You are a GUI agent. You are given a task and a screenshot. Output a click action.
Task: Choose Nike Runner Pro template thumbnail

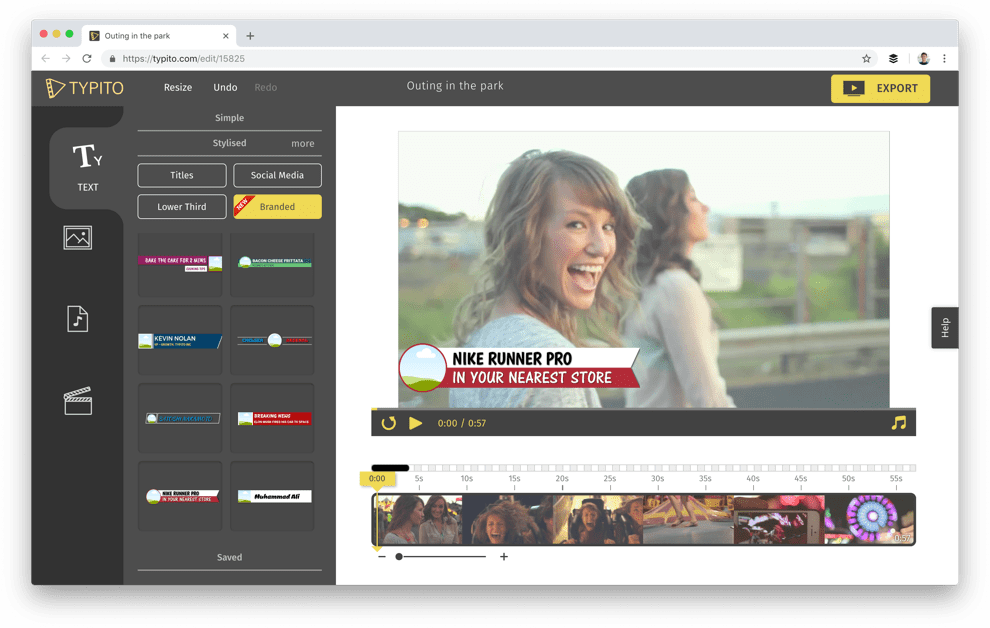click(180, 496)
